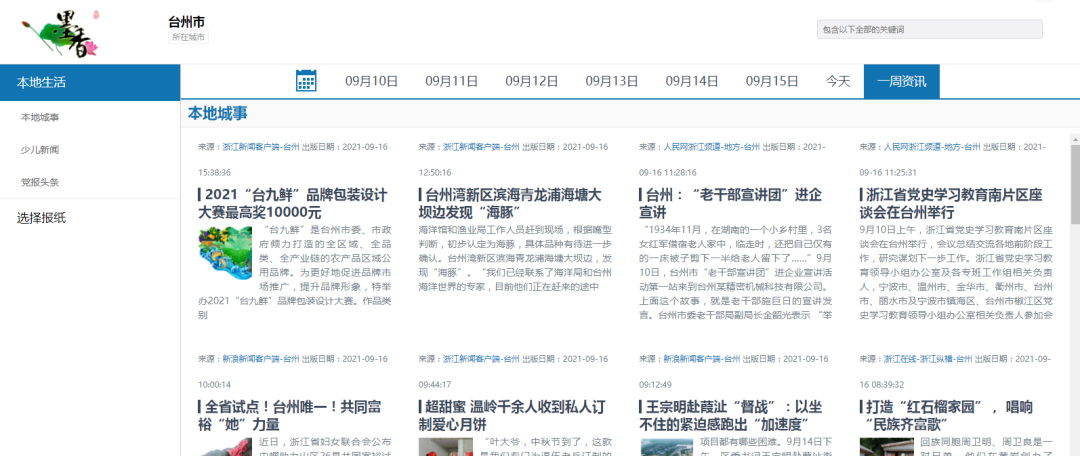Click summary text of 党史学习教育 article
This screenshot has width=1080, height=456.
pyautogui.click(x=956, y=272)
